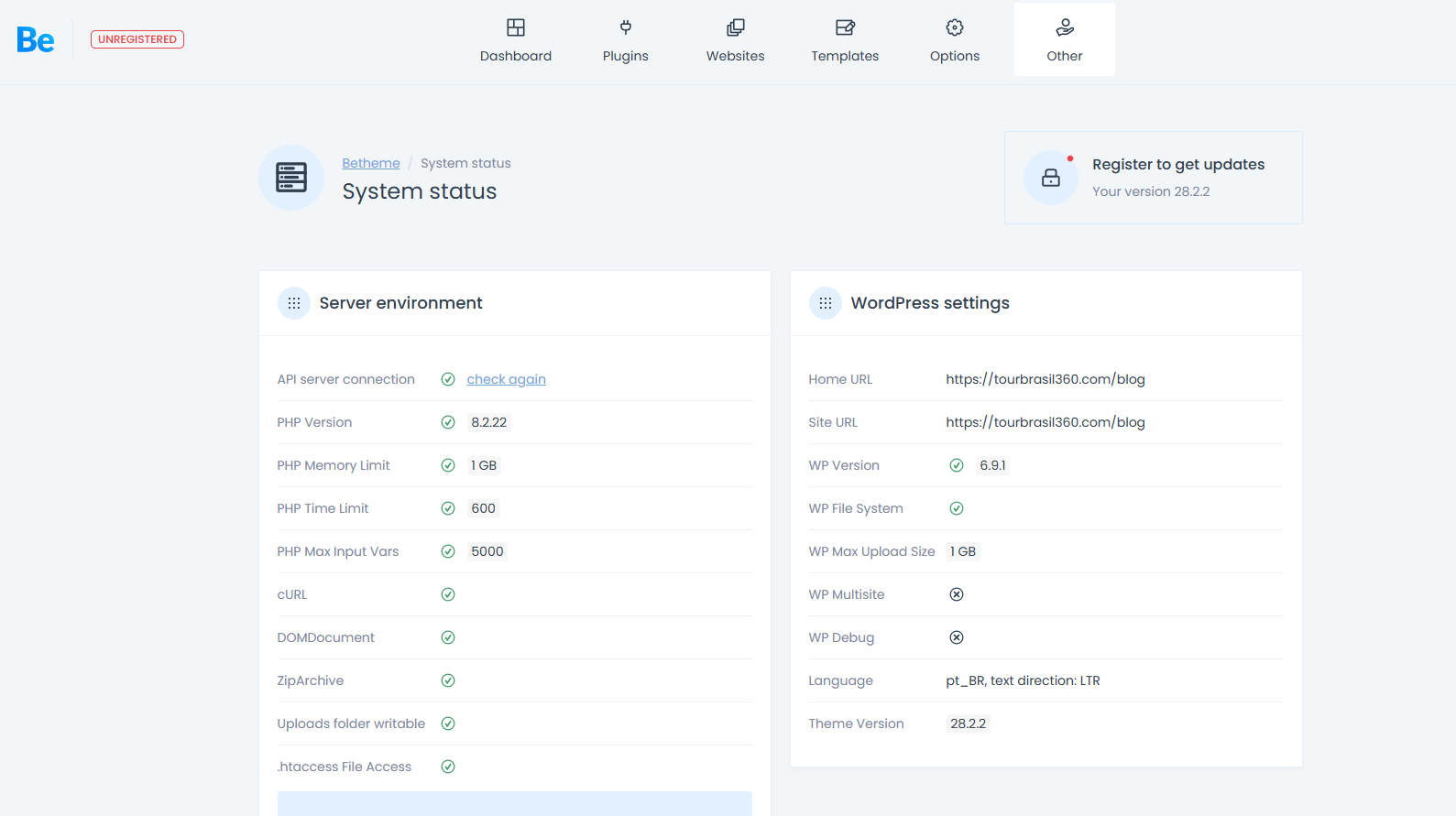The width and height of the screenshot is (1456, 816).
Task: Open the Websites menu item
Action: pos(735,40)
